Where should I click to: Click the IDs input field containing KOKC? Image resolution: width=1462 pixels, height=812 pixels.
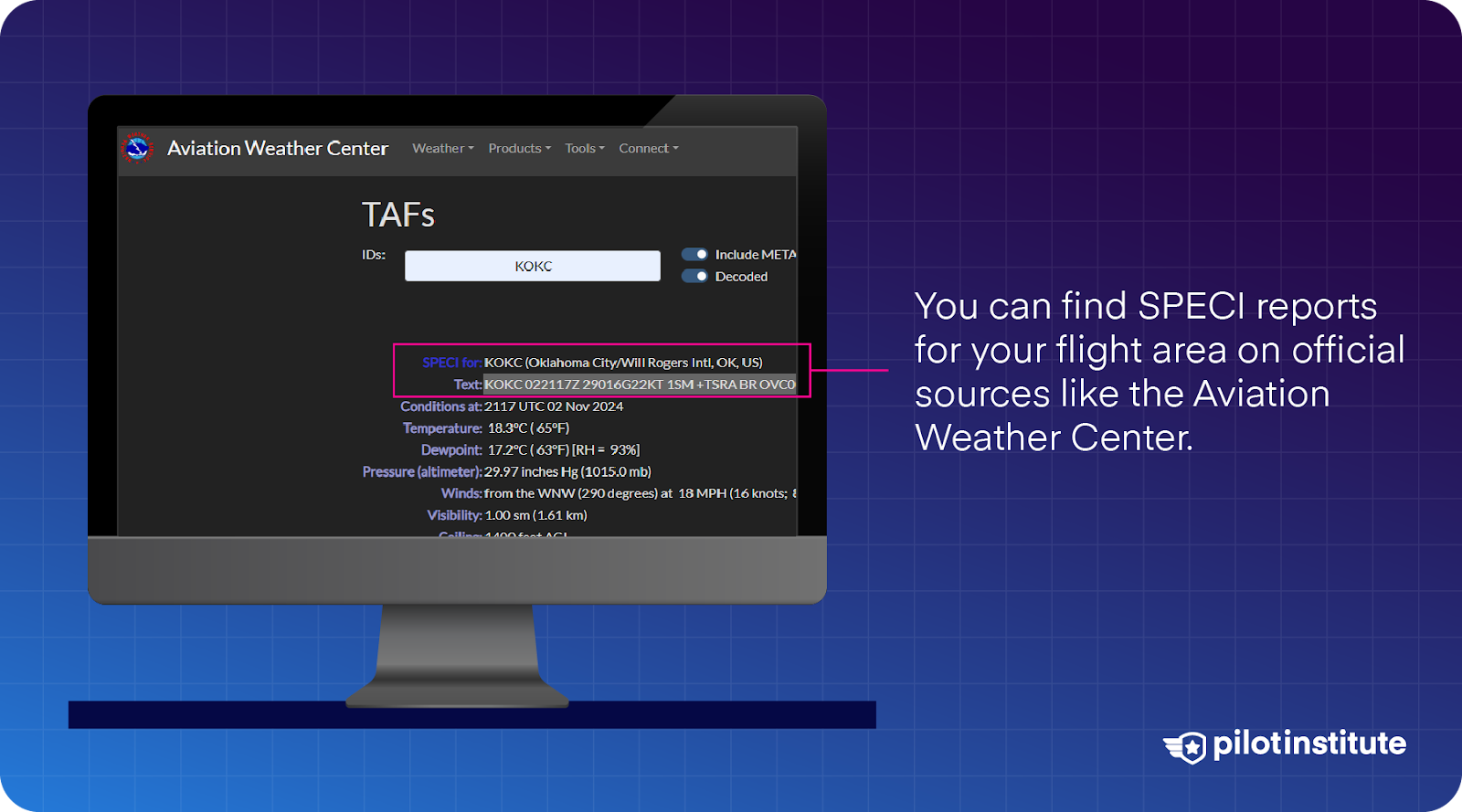click(532, 266)
